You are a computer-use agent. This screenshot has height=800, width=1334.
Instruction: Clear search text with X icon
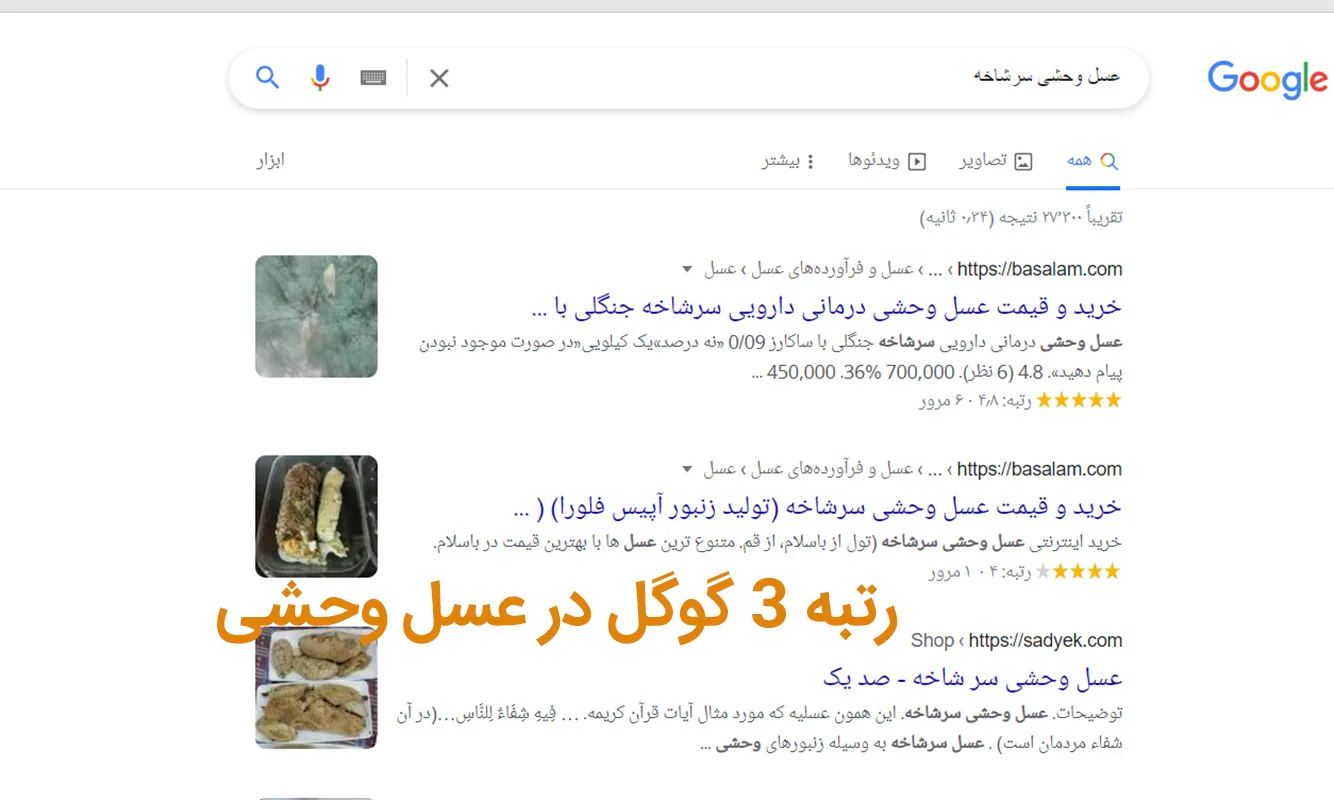(439, 78)
